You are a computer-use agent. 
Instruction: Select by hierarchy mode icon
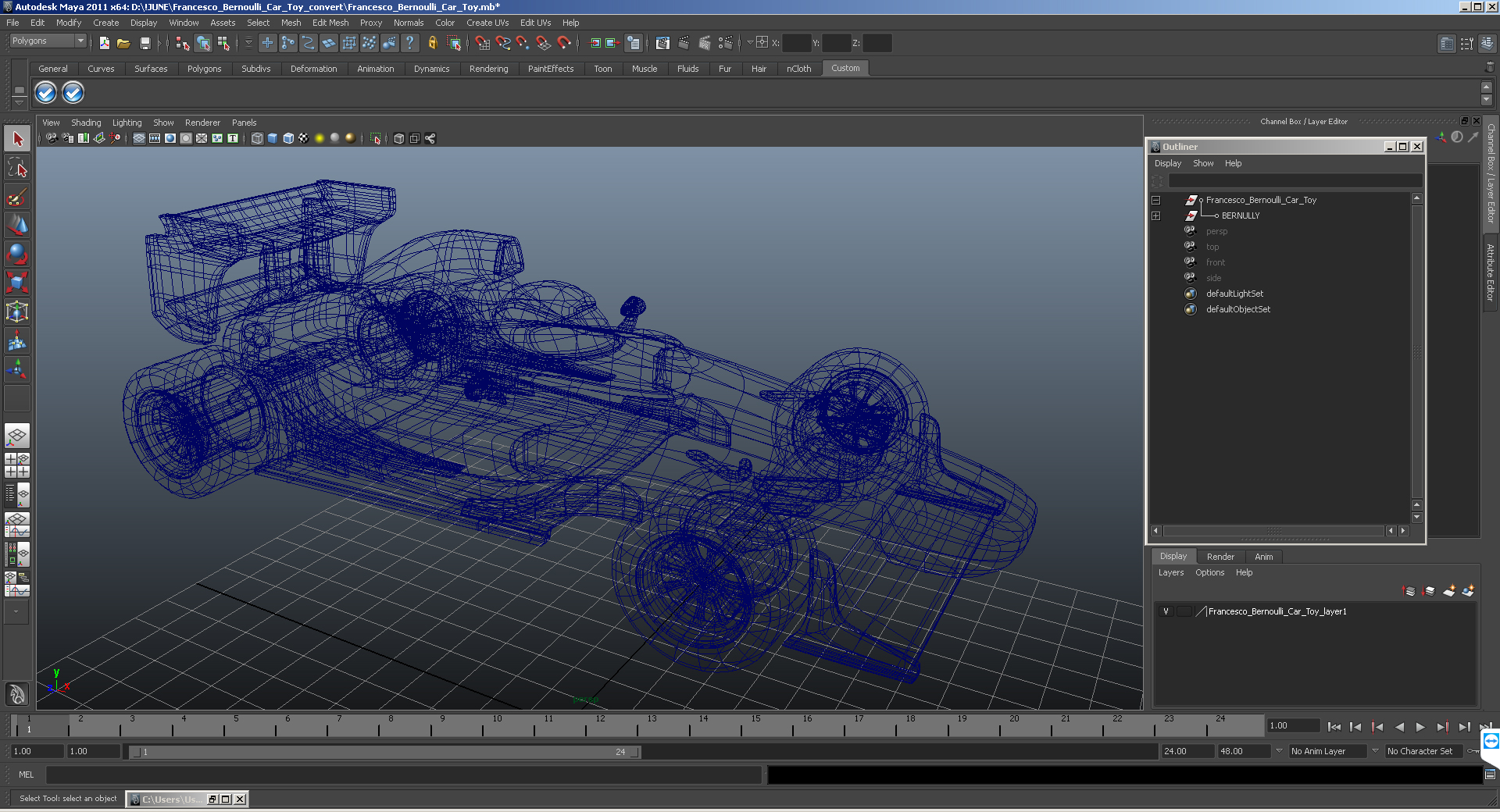pyautogui.click(x=183, y=43)
